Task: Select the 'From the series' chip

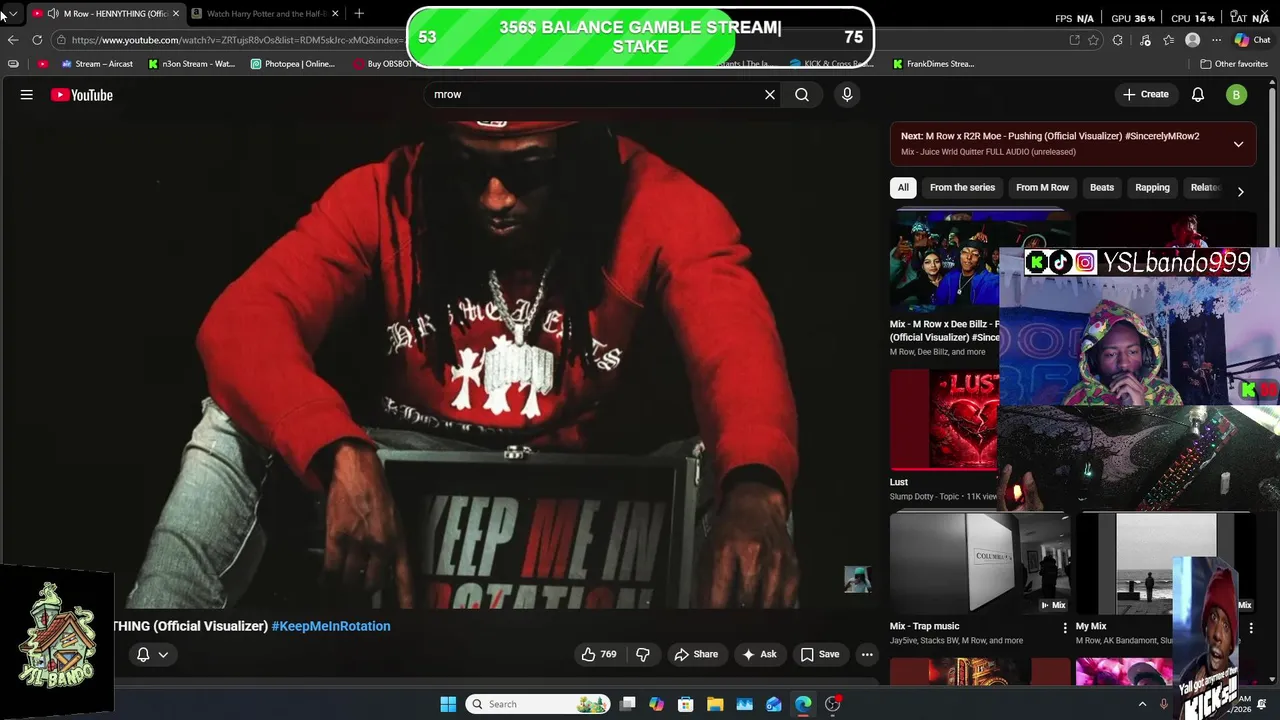Action: click(962, 187)
